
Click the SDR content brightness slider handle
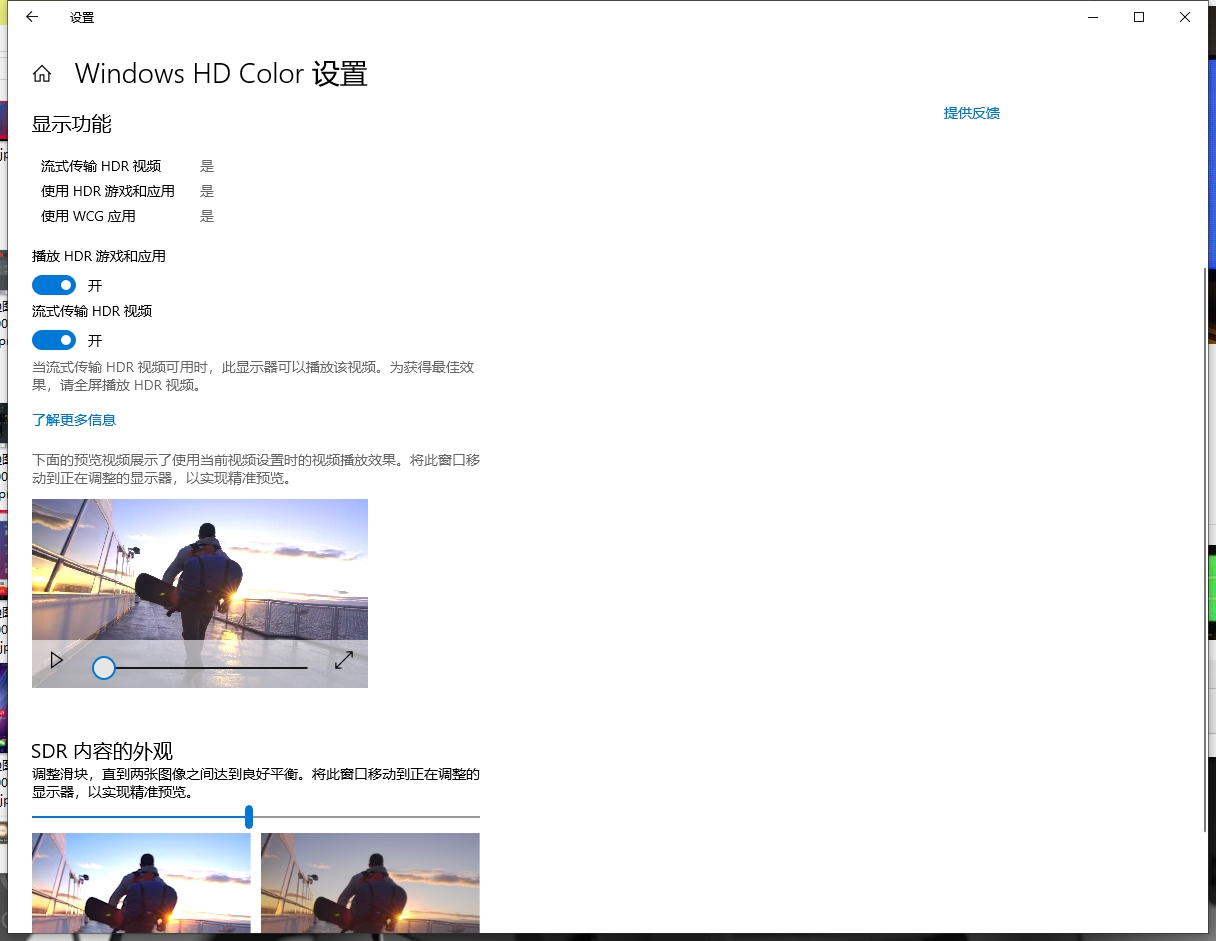249,817
